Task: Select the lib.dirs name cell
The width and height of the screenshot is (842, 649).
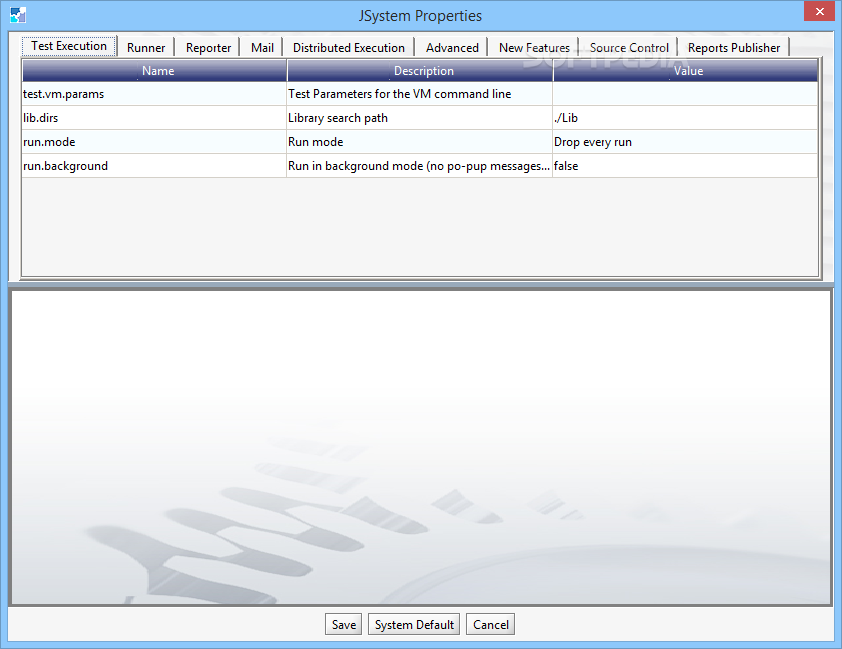Action: click(x=155, y=118)
